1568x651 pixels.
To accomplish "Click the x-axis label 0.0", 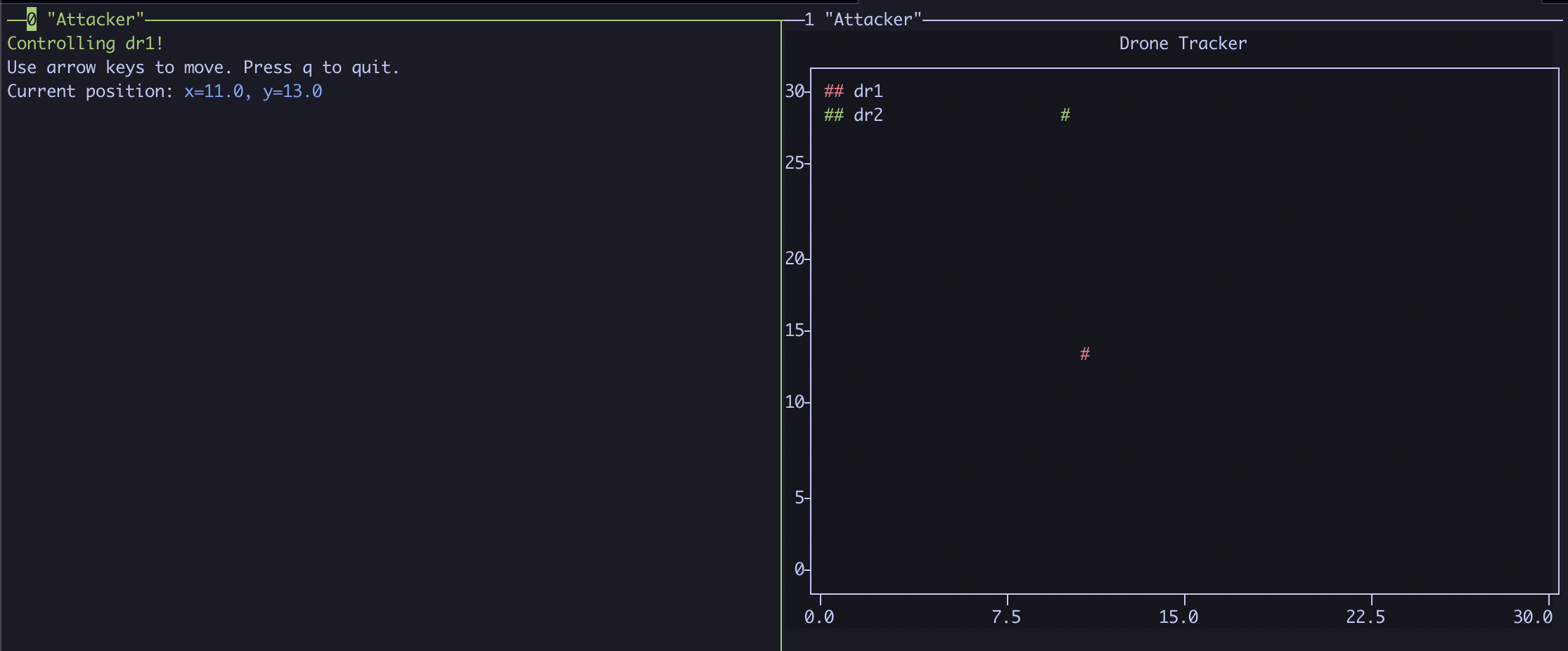I will 819,617.
